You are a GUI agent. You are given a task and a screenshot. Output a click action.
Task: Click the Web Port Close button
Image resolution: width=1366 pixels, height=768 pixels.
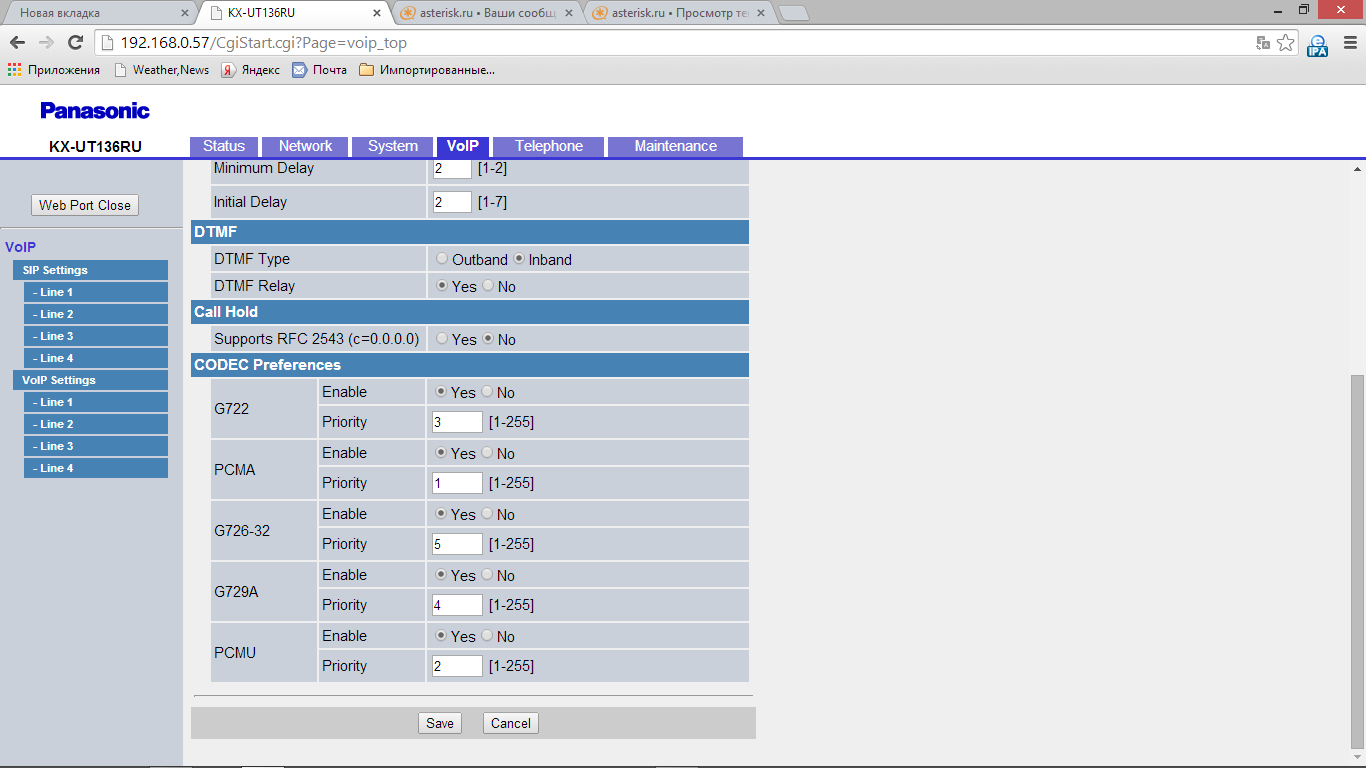85,205
